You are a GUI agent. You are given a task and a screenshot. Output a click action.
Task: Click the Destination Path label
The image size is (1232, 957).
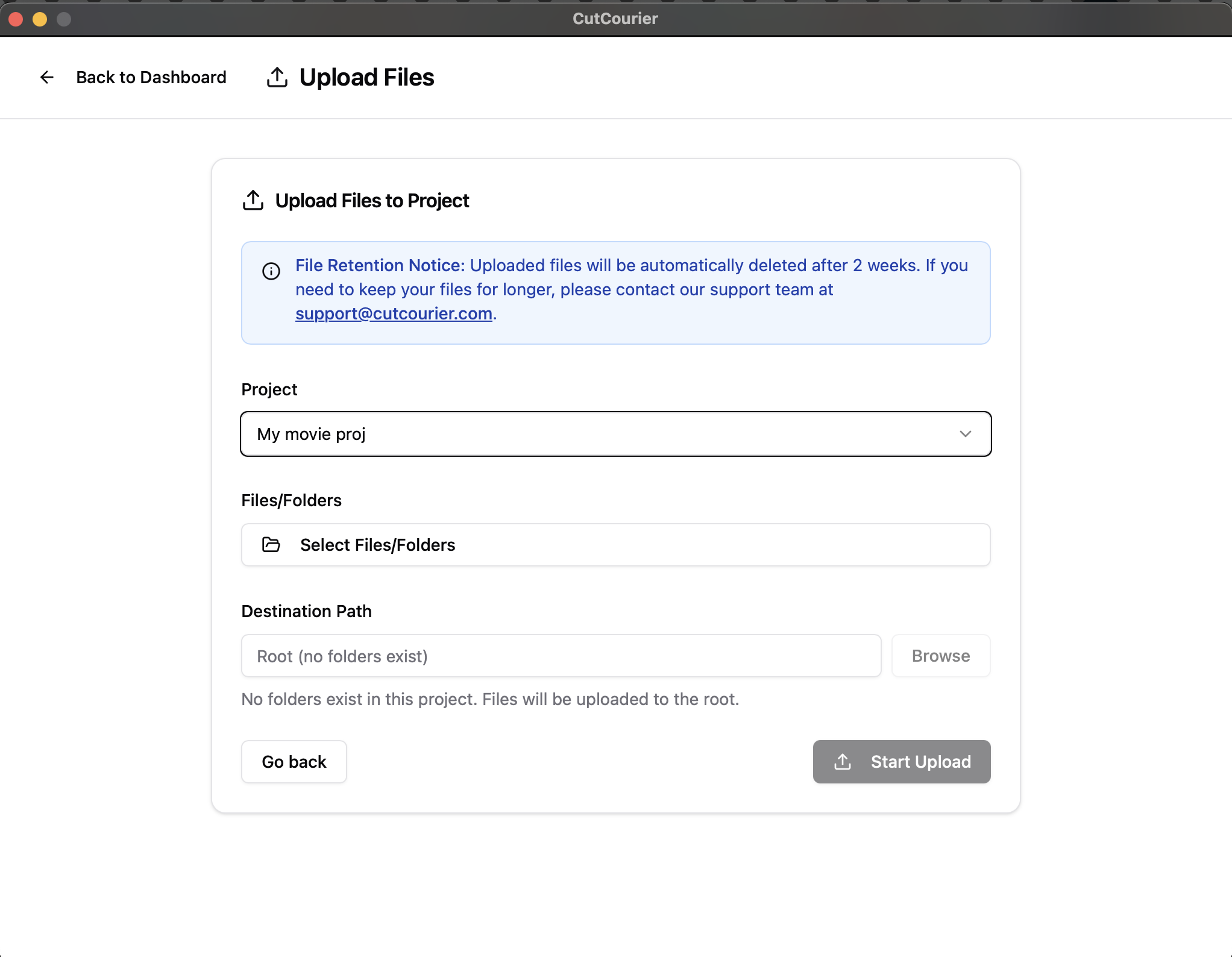pyautogui.click(x=306, y=611)
